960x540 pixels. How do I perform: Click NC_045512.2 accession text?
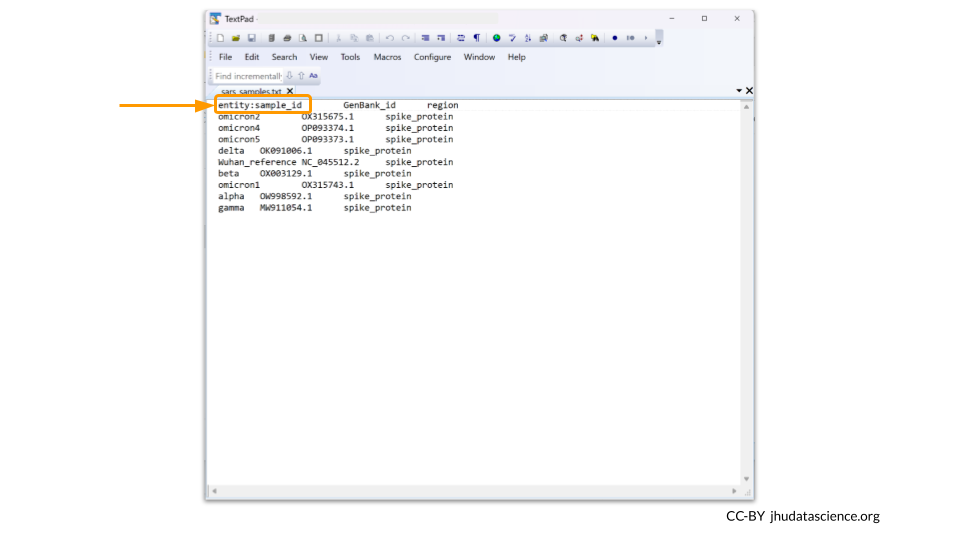(330, 162)
